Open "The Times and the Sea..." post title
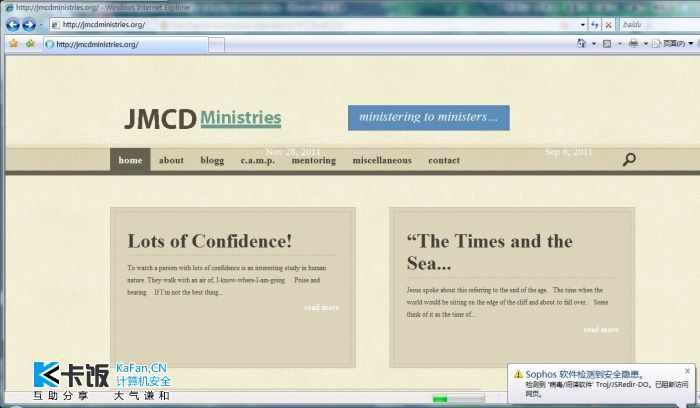700x408 pixels. tap(490, 252)
